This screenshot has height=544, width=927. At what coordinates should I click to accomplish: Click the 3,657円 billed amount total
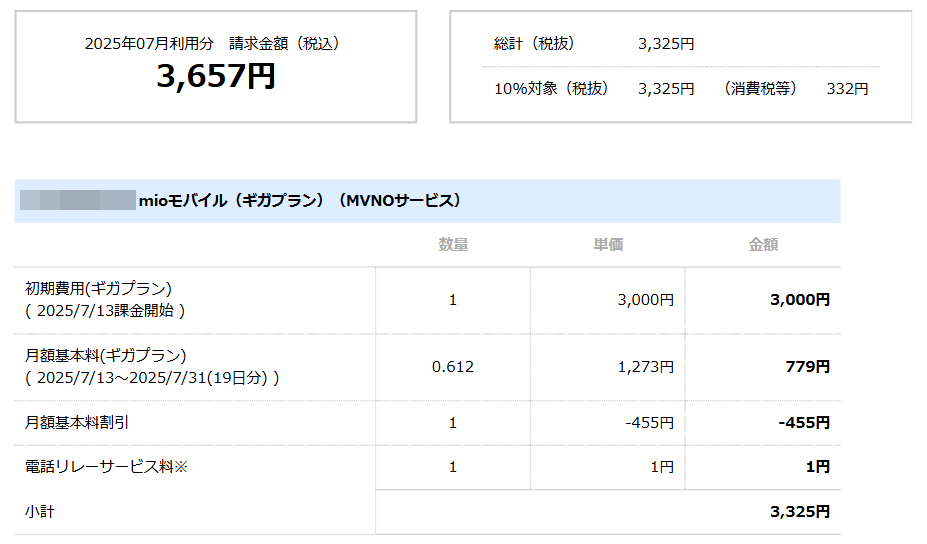click(x=215, y=76)
